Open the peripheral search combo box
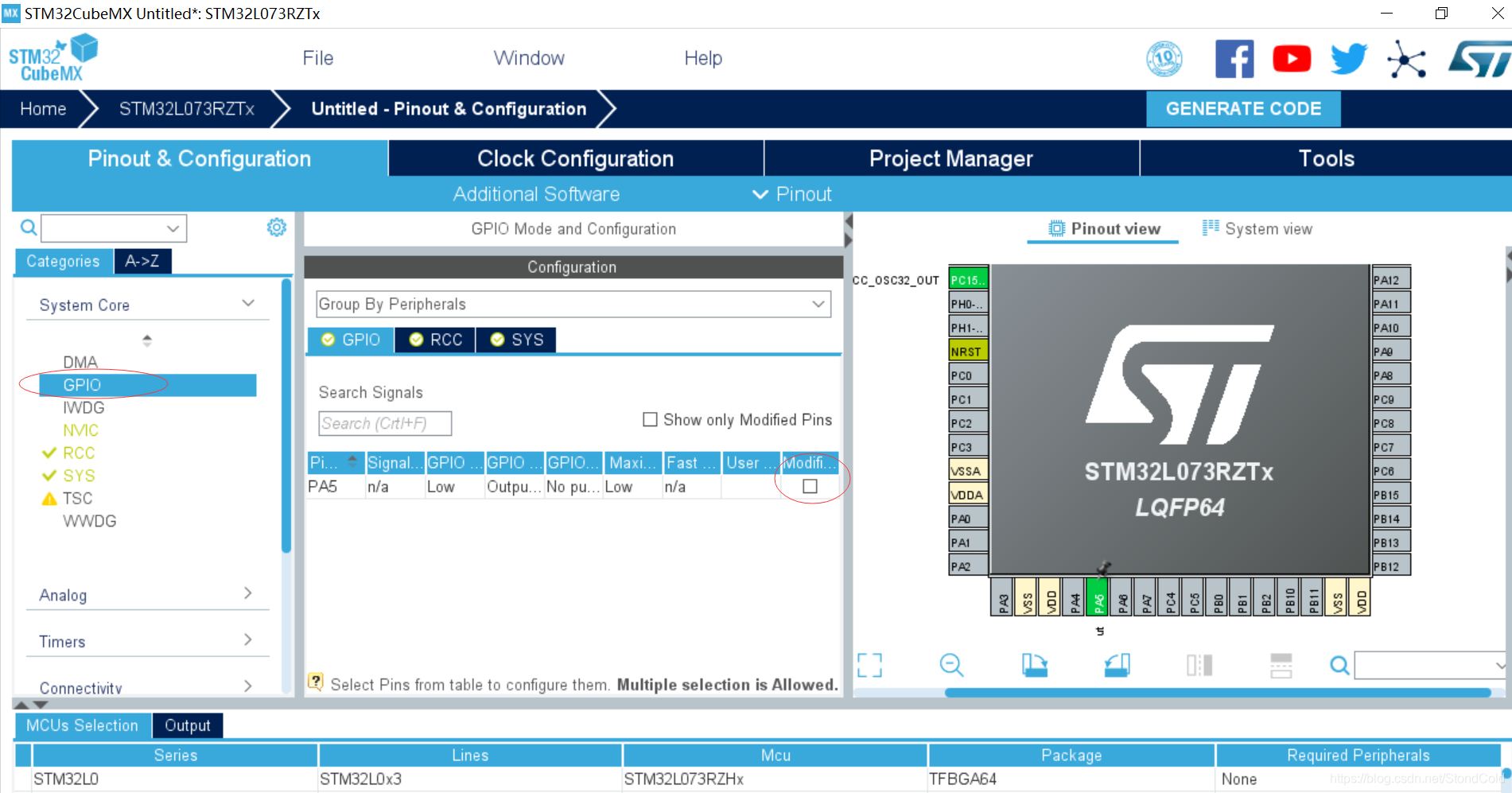Image resolution: width=1512 pixels, height=793 pixels. 114,228
